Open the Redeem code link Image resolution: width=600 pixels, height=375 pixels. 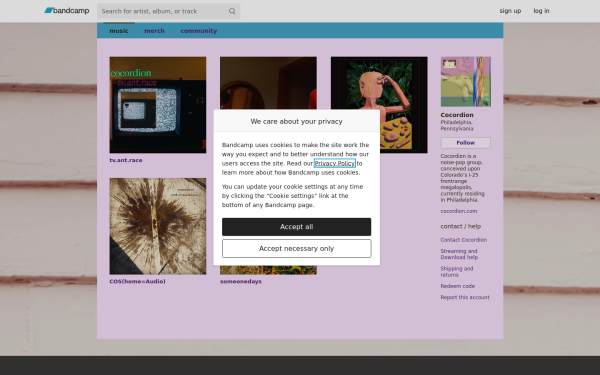point(457,286)
